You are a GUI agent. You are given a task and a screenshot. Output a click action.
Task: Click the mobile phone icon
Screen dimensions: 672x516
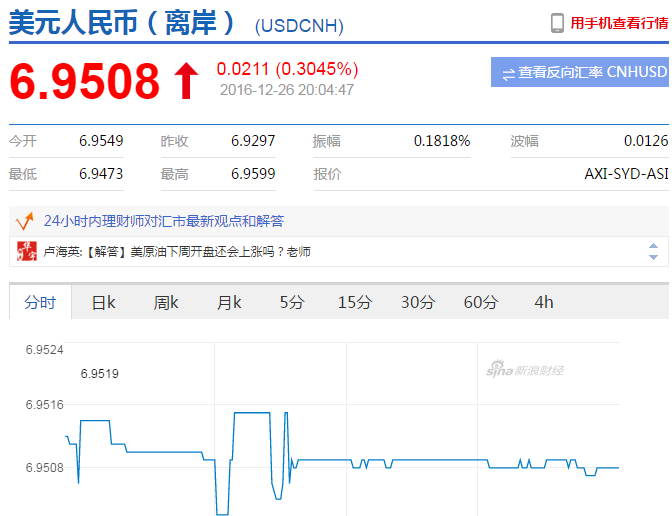(x=557, y=23)
